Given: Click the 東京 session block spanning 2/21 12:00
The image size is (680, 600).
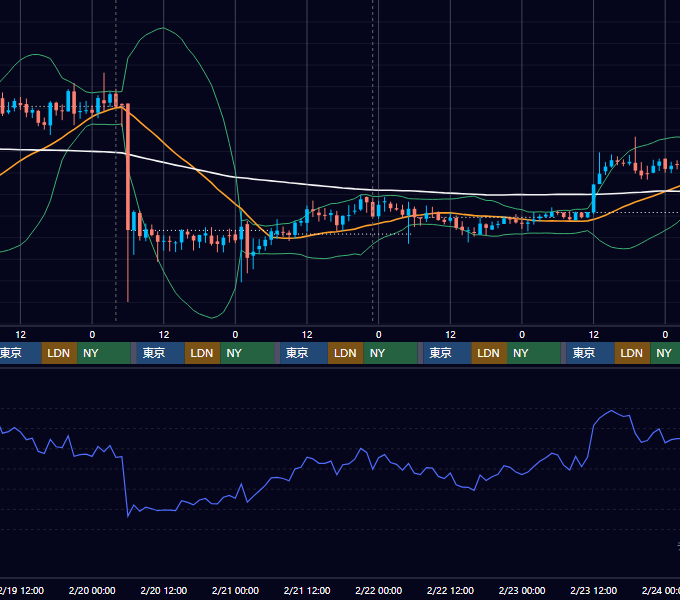Looking at the screenshot, I should (x=304, y=353).
